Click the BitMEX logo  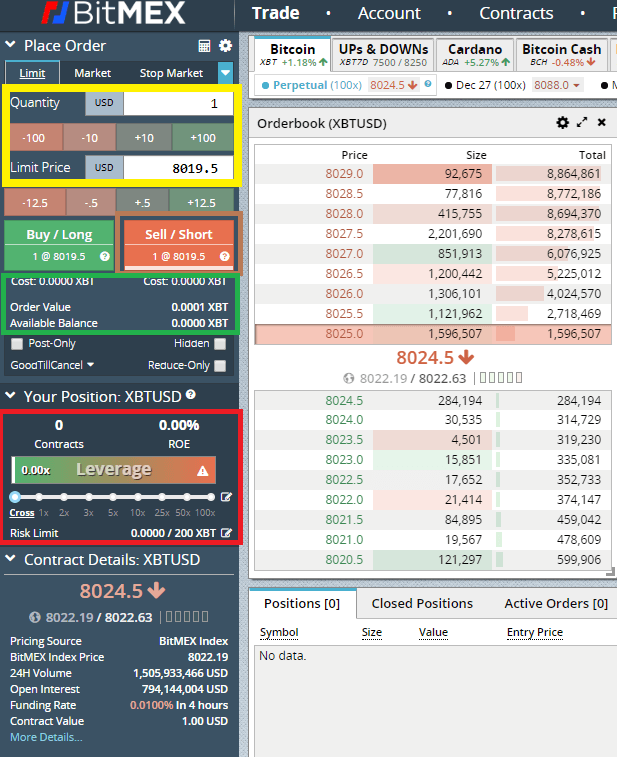click(x=113, y=13)
